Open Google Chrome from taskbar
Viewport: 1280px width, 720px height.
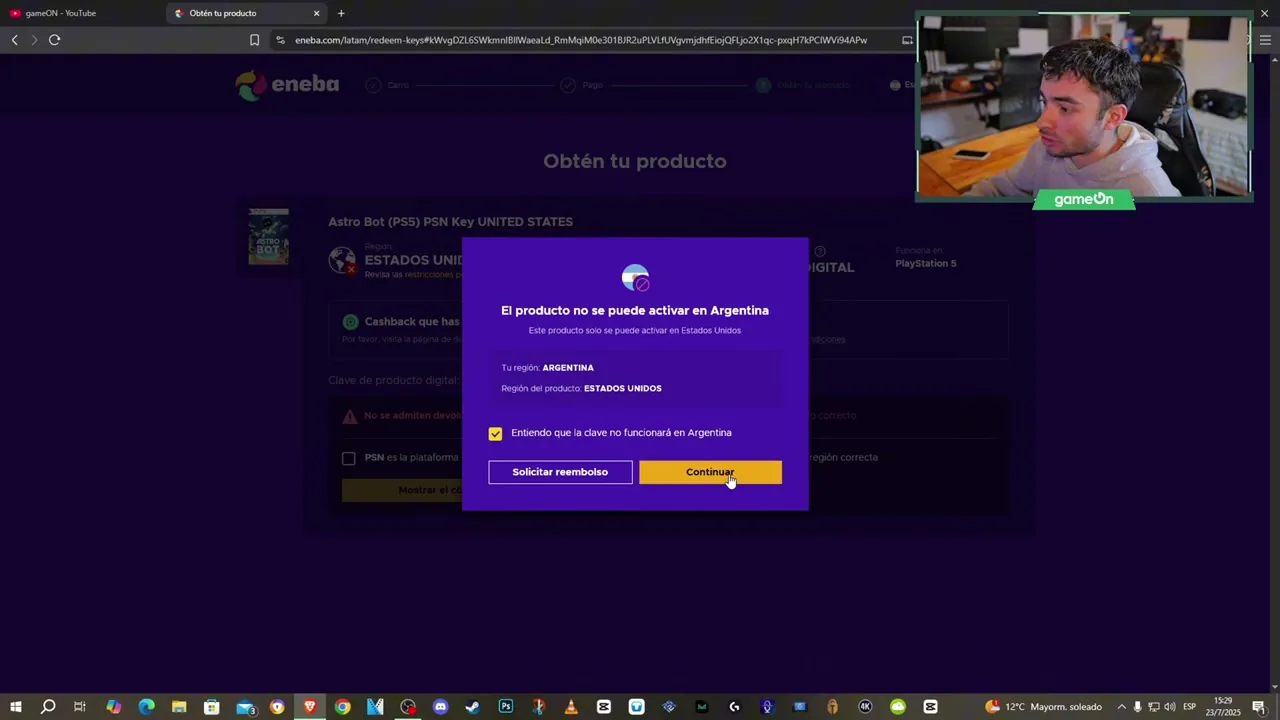pos(343,707)
